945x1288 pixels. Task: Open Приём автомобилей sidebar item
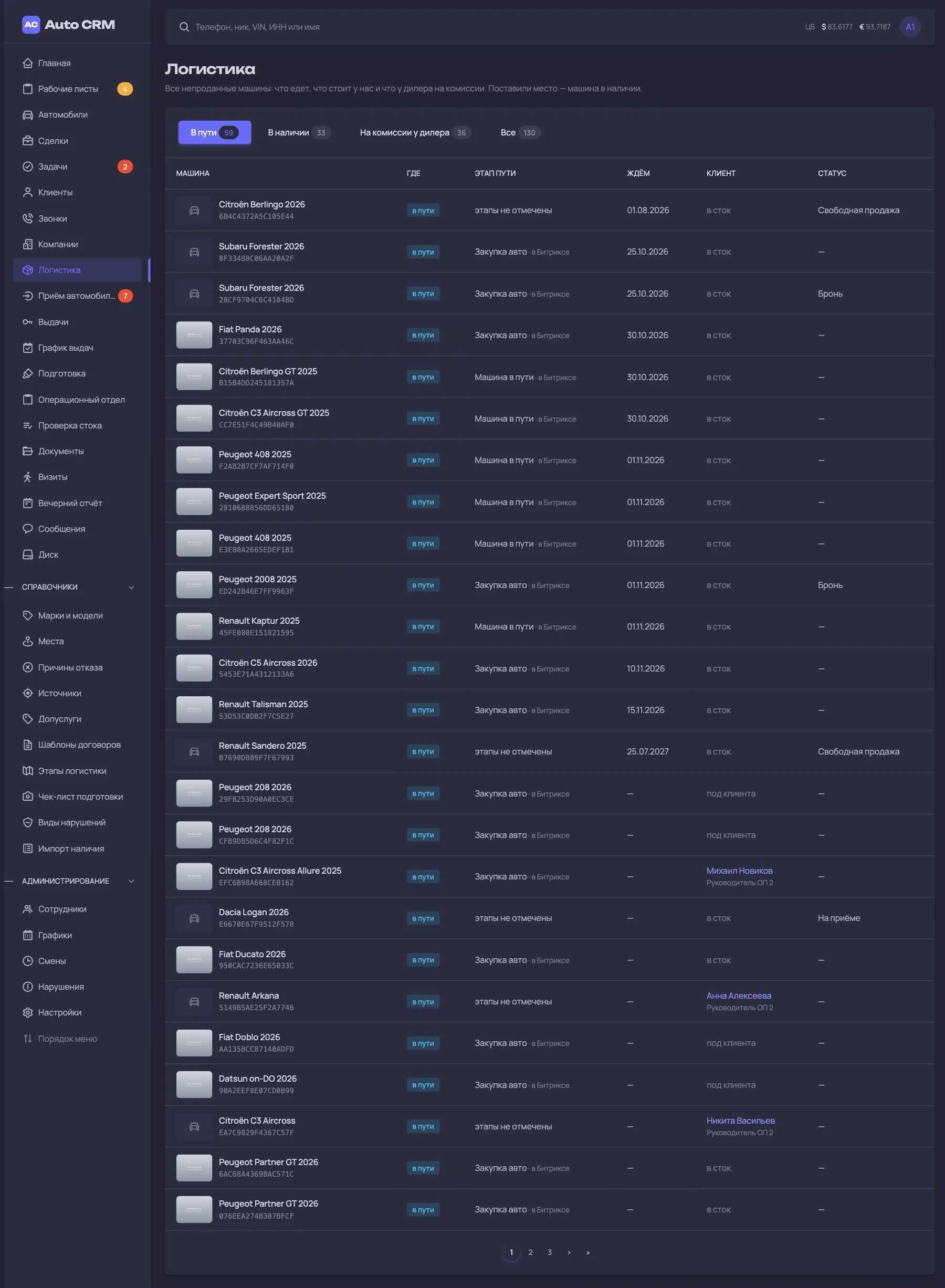77,296
